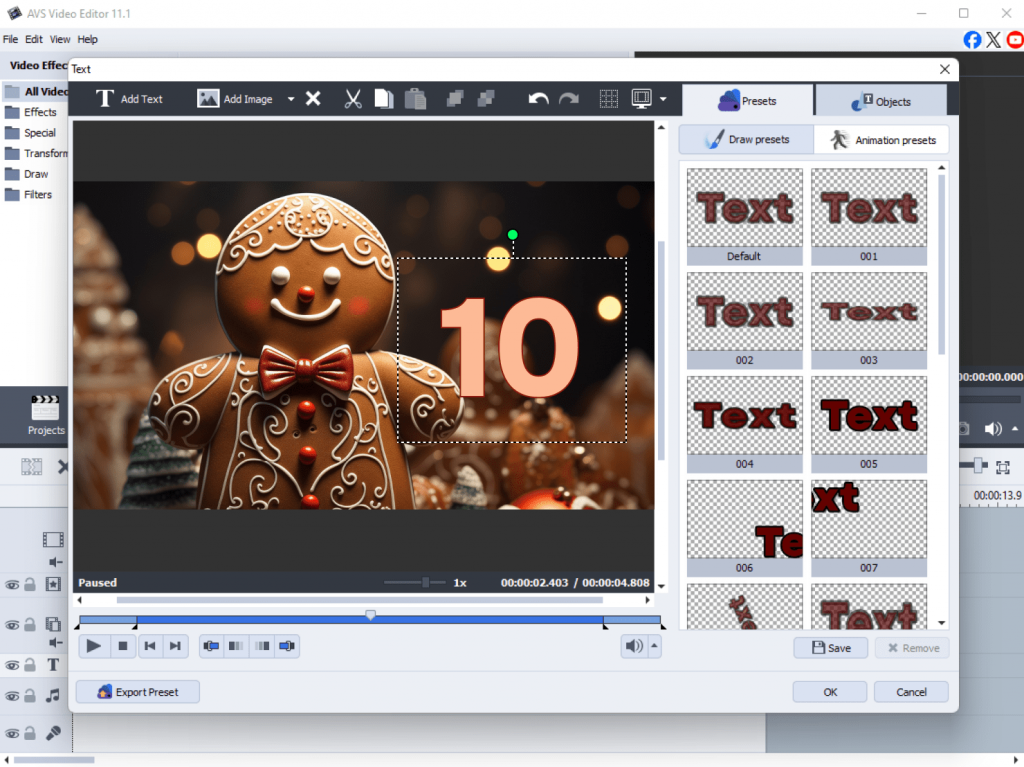
Task: Undo the last action with the Undo arrow
Action: pos(538,99)
